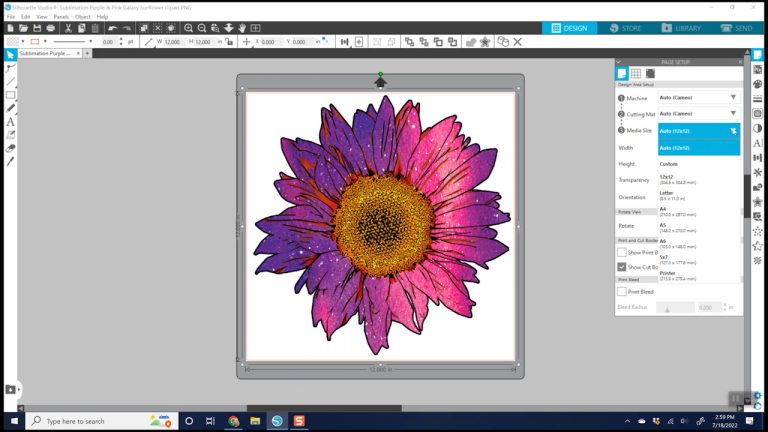Toggle the Show Print Border checkbox

click(622, 252)
